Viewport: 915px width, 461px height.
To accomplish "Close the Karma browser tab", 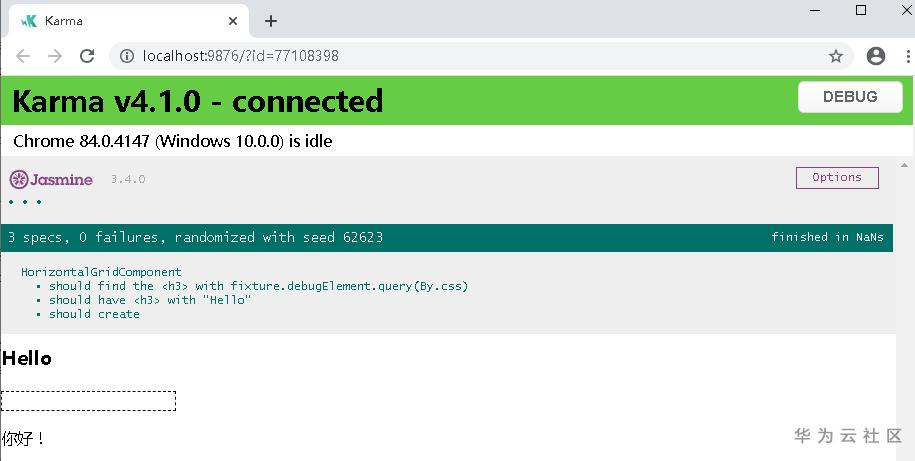I will (234, 21).
